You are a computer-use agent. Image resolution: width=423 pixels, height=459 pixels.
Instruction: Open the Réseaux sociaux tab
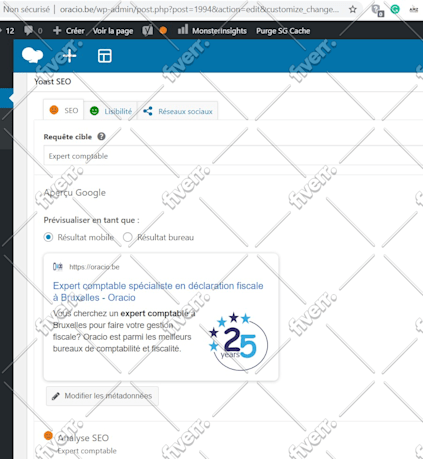click(x=178, y=111)
